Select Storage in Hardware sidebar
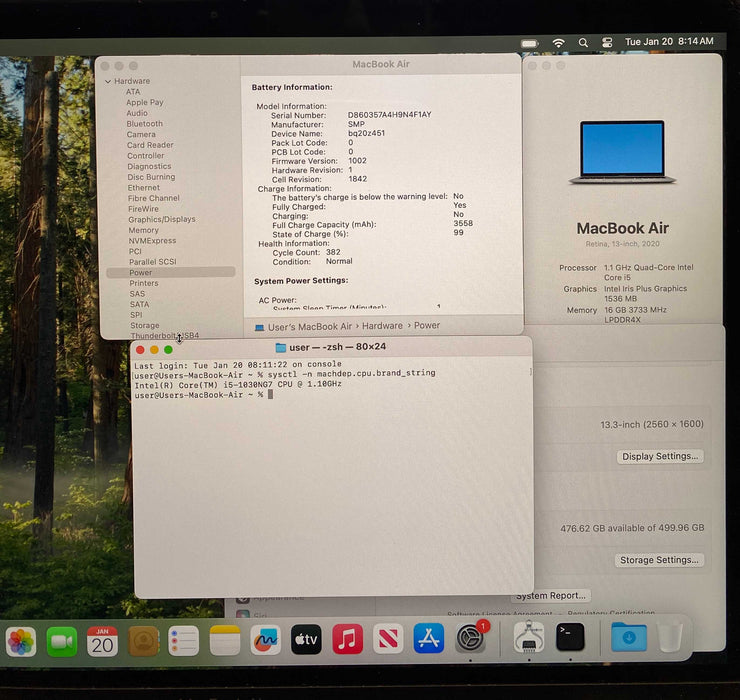Image resolution: width=740 pixels, height=700 pixels. coord(144,325)
